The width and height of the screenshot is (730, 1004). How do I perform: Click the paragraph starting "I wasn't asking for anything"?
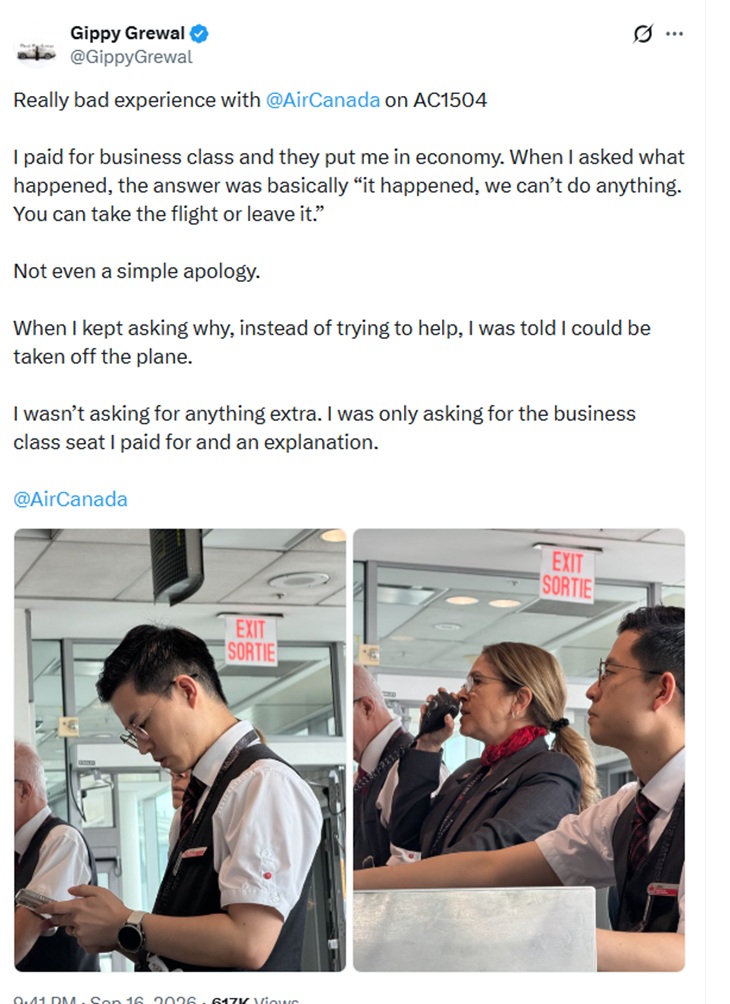point(324,428)
